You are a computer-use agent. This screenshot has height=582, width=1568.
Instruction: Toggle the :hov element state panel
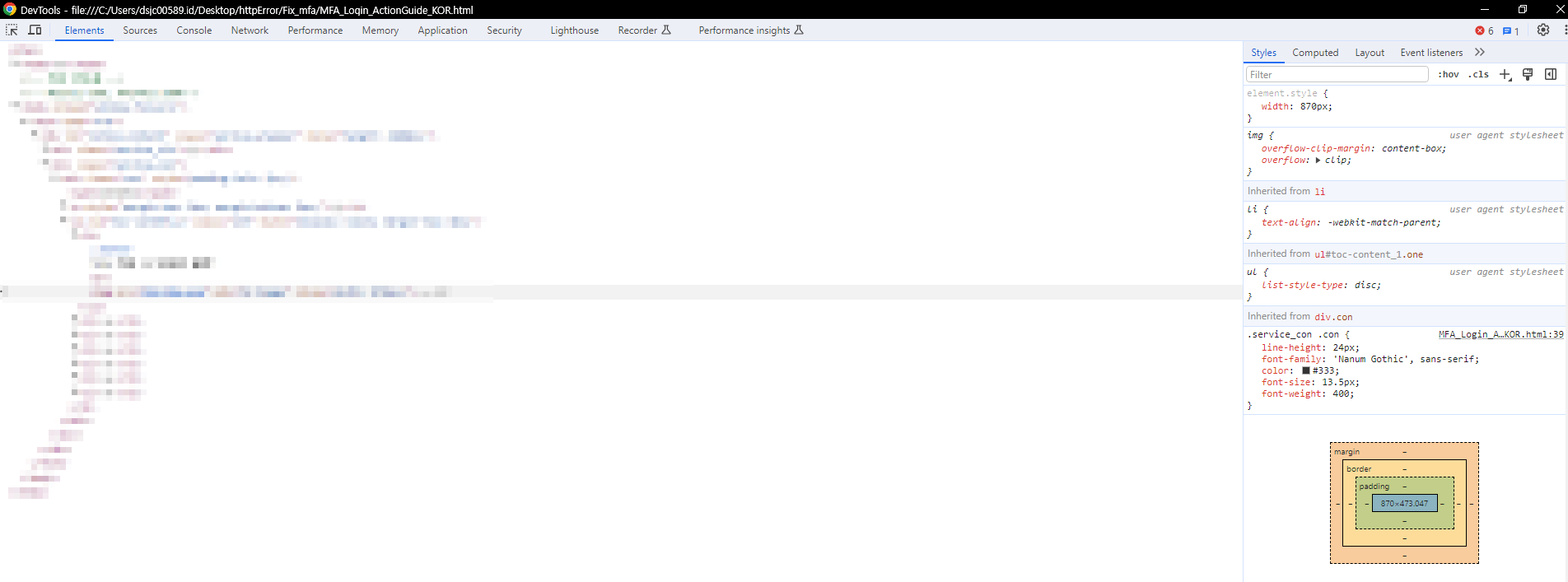[x=1449, y=74]
